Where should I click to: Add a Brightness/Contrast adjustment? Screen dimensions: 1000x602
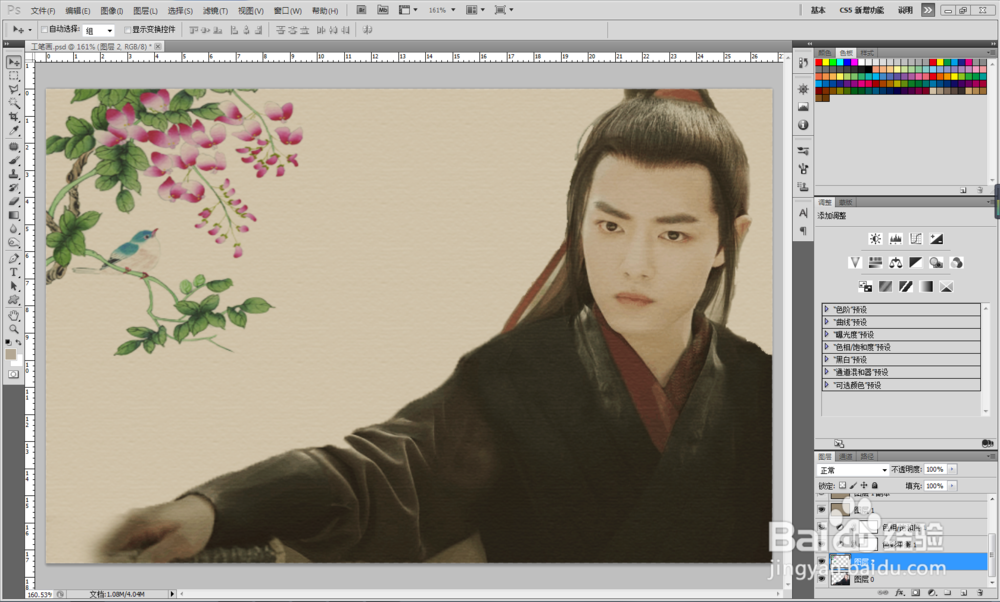coord(875,239)
